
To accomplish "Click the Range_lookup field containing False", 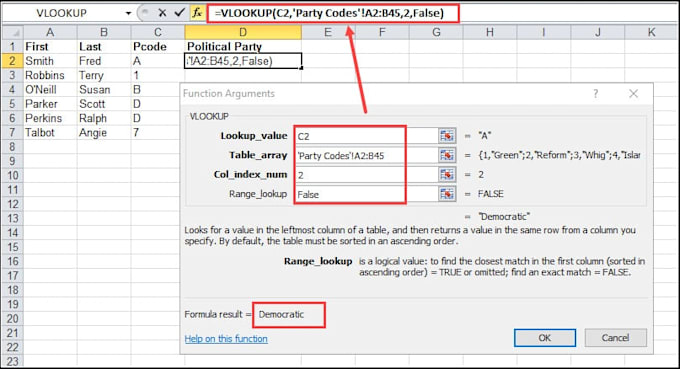I will point(366,194).
